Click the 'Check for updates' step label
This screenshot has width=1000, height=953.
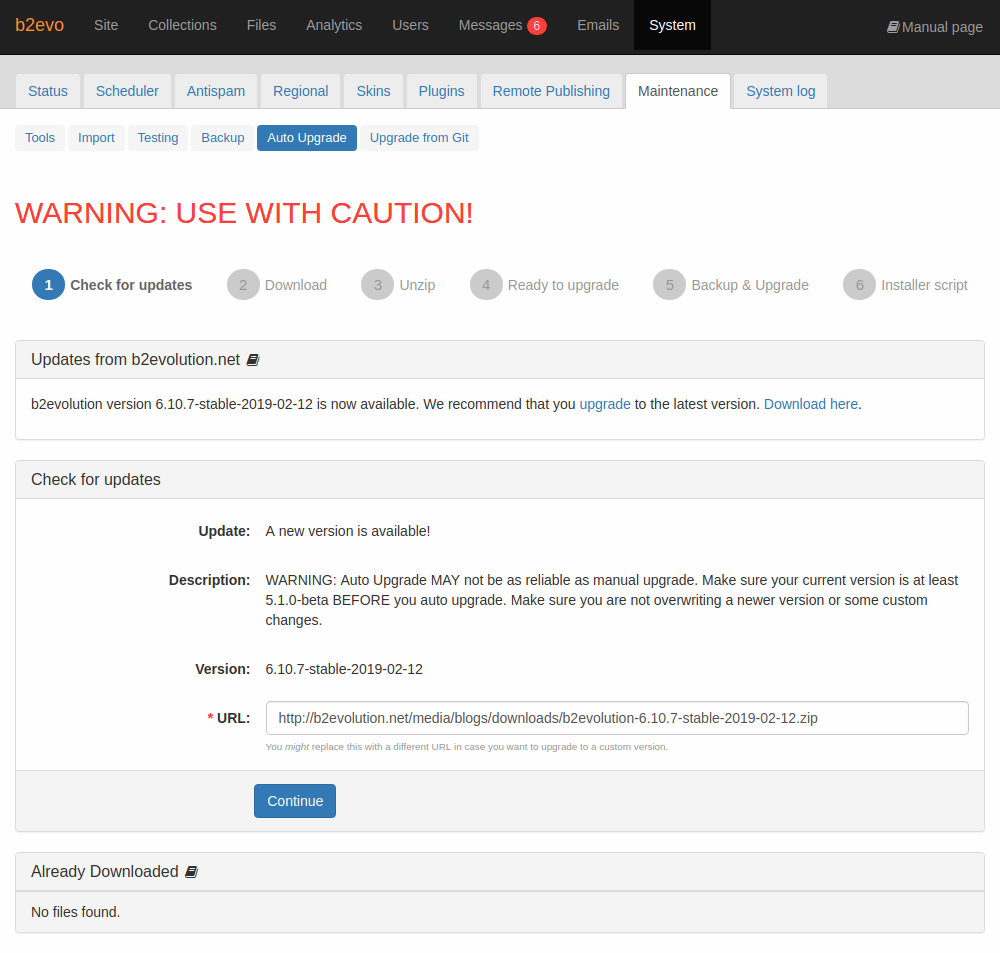(131, 285)
